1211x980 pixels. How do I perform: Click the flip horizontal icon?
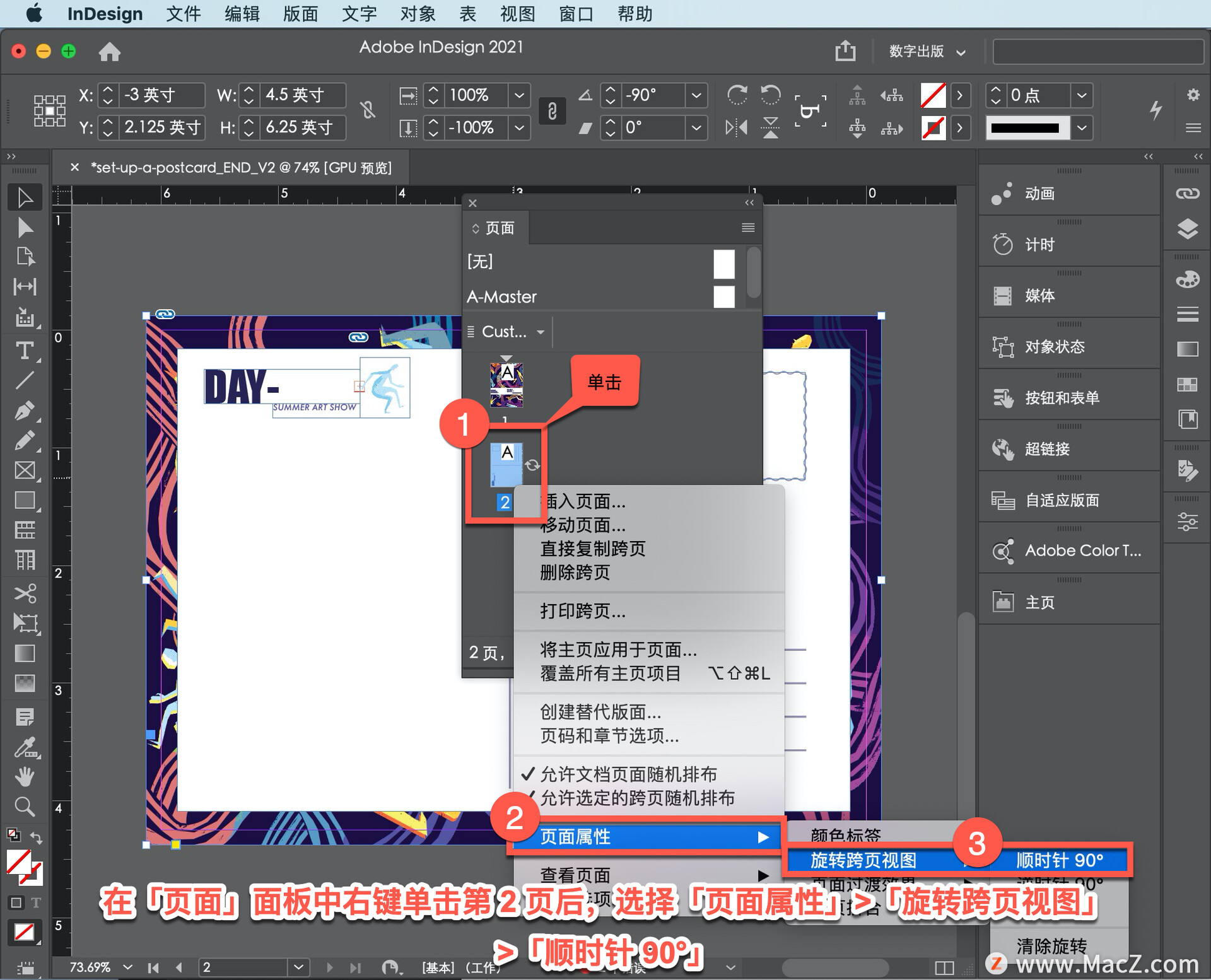pos(737,128)
